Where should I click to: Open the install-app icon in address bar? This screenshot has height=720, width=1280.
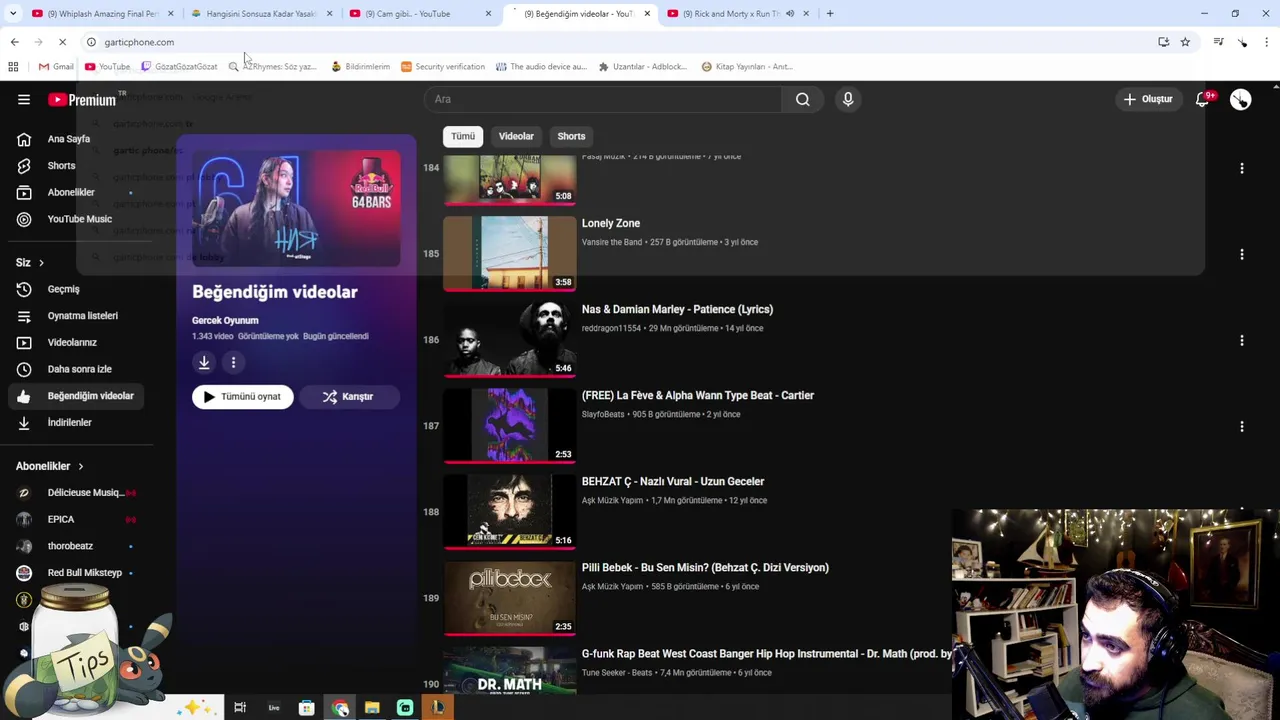point(1163,42)
